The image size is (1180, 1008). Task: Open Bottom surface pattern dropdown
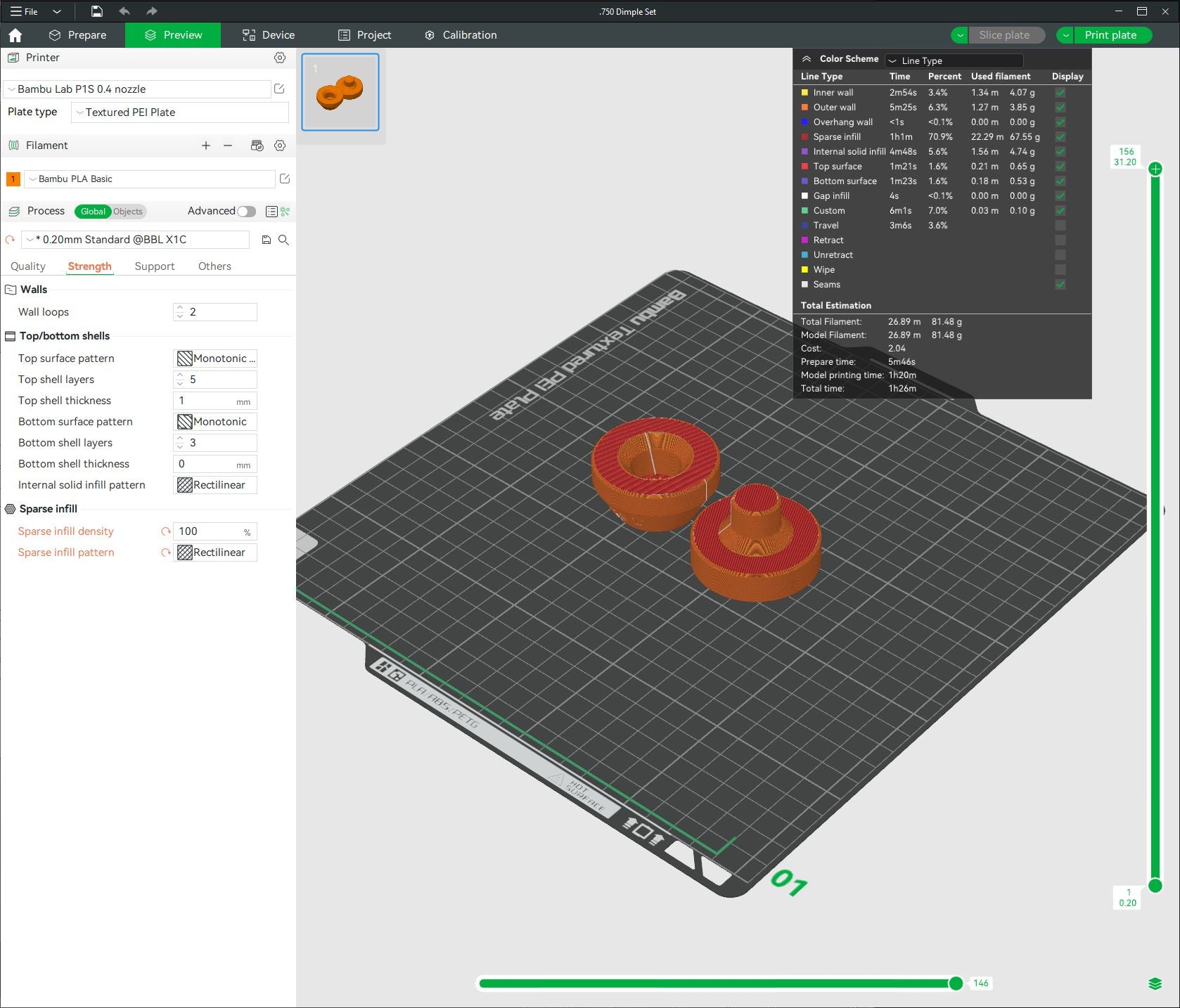[x=215, y=422]
